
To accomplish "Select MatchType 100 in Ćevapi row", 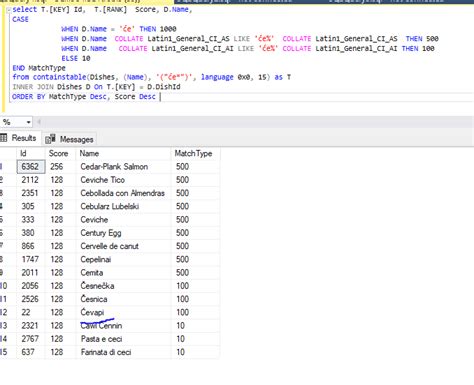I will point(195,312).
